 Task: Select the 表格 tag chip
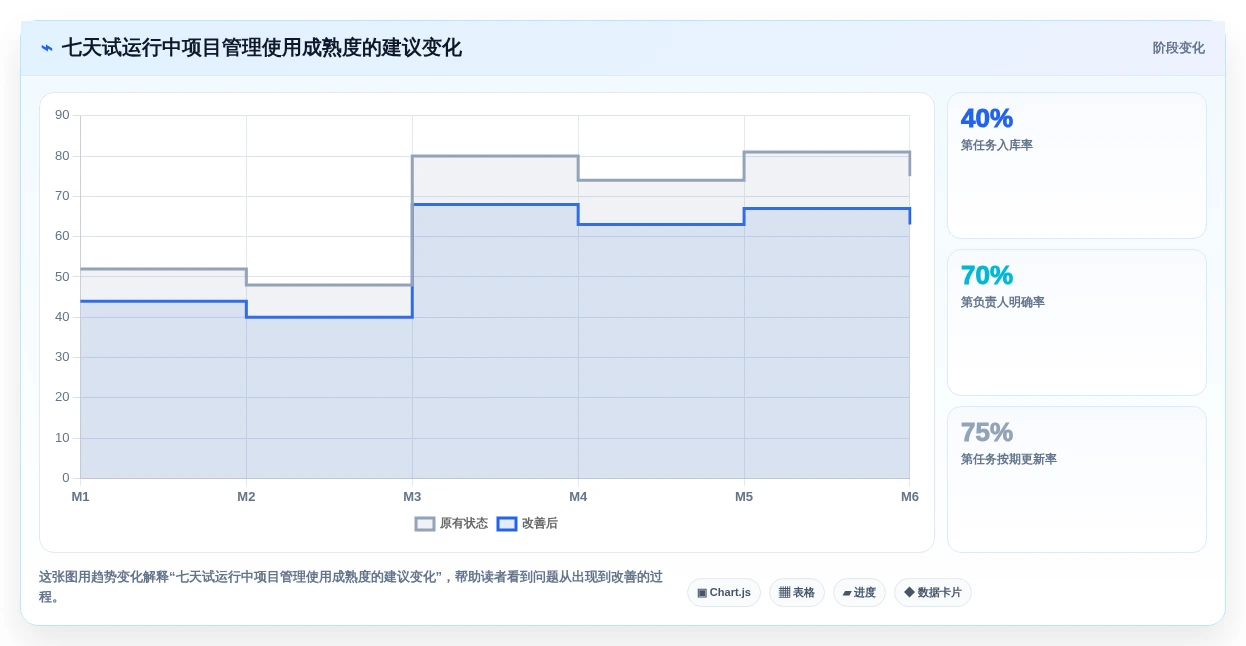pyautogui.click(x=797, y=593)
